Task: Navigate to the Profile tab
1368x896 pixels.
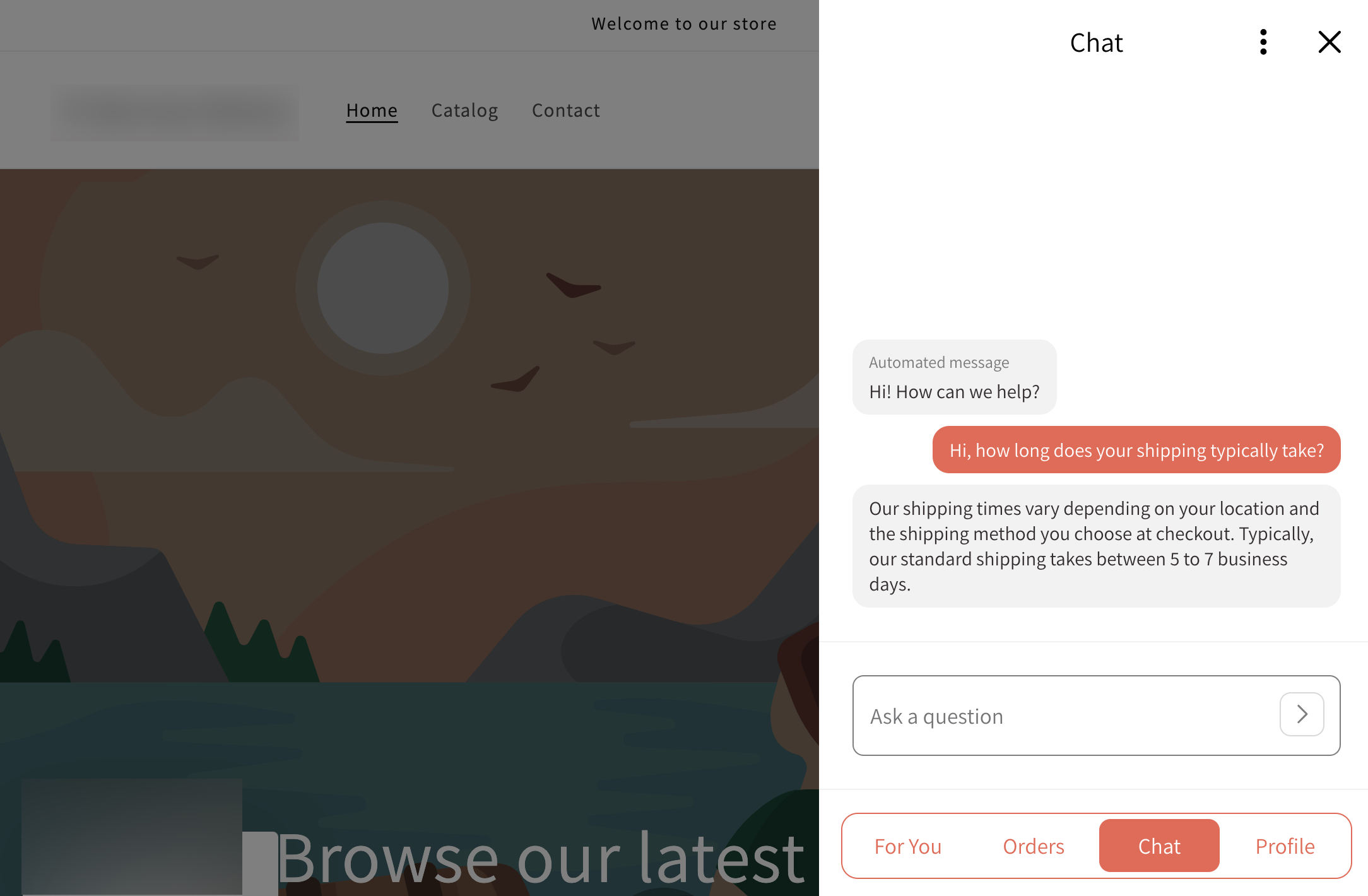Action: pyautogui.click(x=1285, y=845)
